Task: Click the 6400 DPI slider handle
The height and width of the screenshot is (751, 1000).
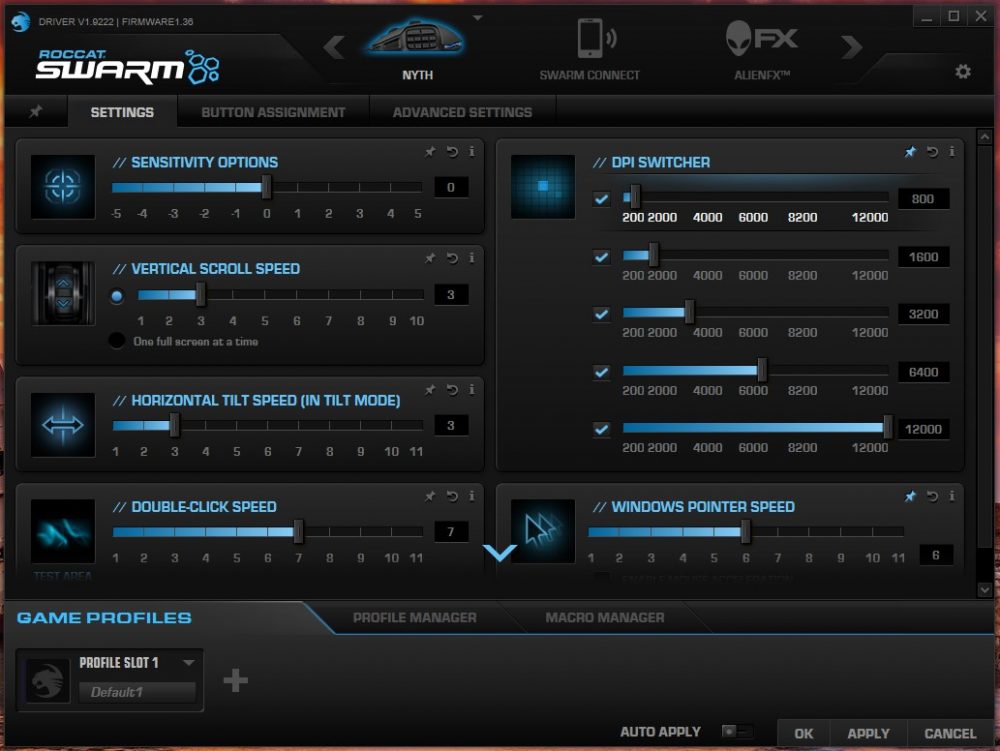Action: coord(761,369)
